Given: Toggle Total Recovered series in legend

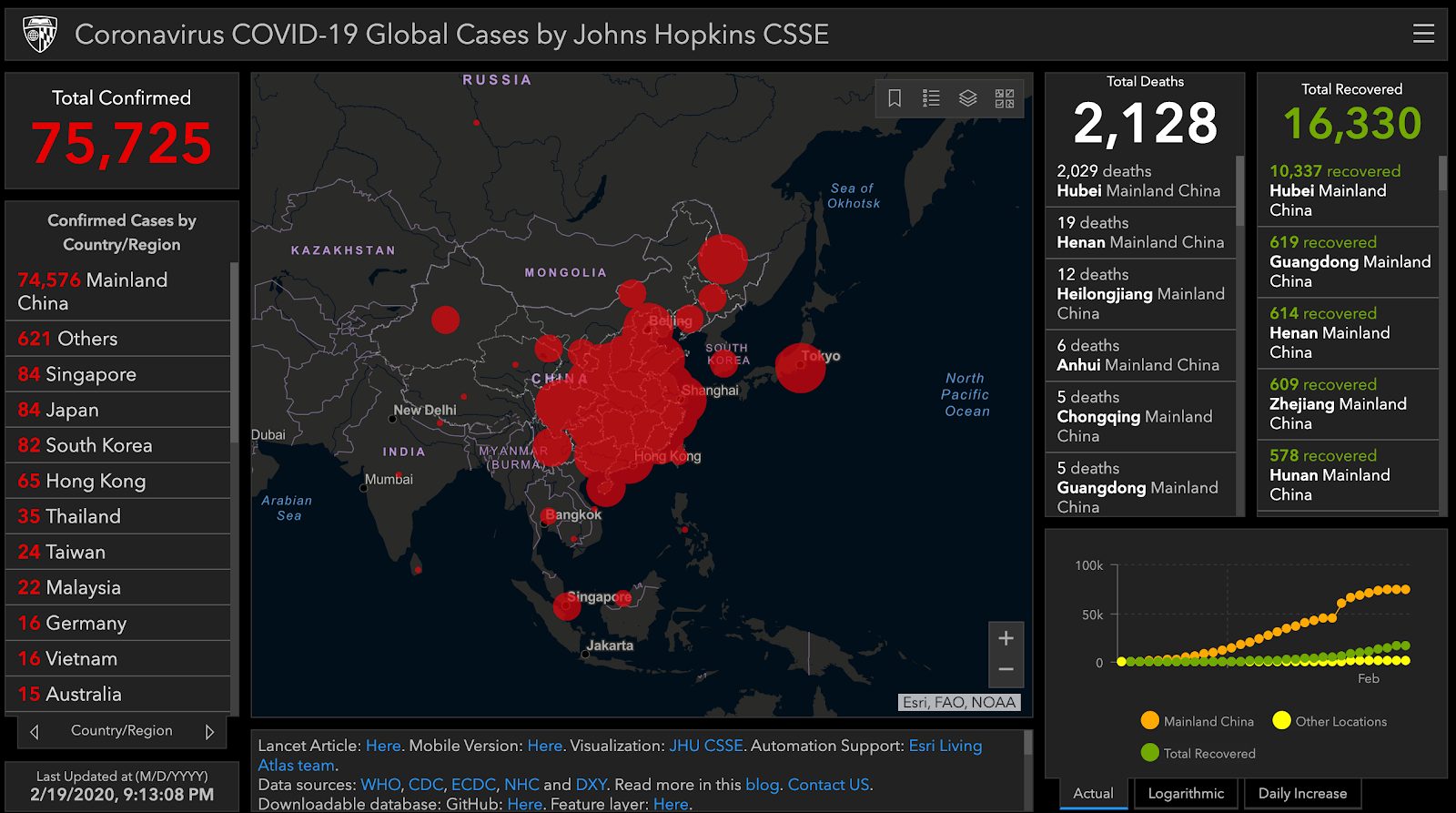Looking at the screenshot, I should point(1198,753).
